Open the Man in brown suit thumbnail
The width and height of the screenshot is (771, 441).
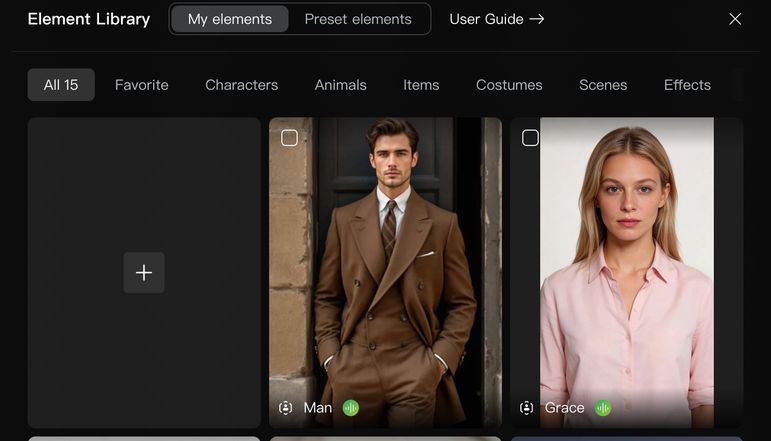[x=385, y=260]
